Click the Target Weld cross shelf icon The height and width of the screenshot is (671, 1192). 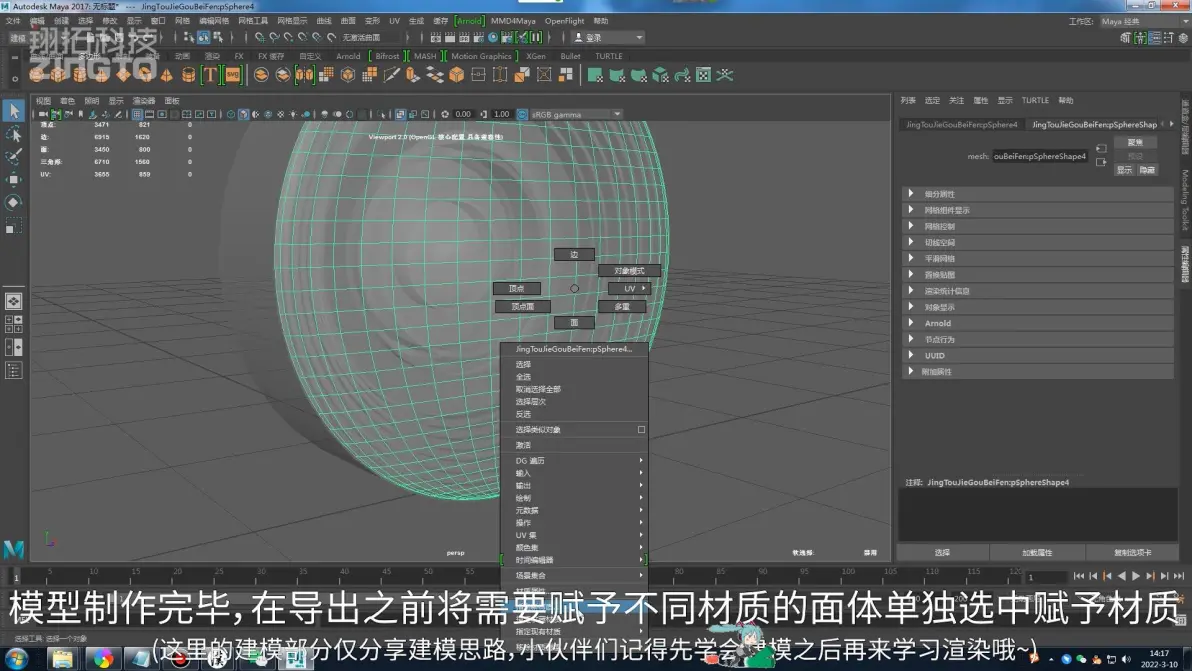pos(544,74)
